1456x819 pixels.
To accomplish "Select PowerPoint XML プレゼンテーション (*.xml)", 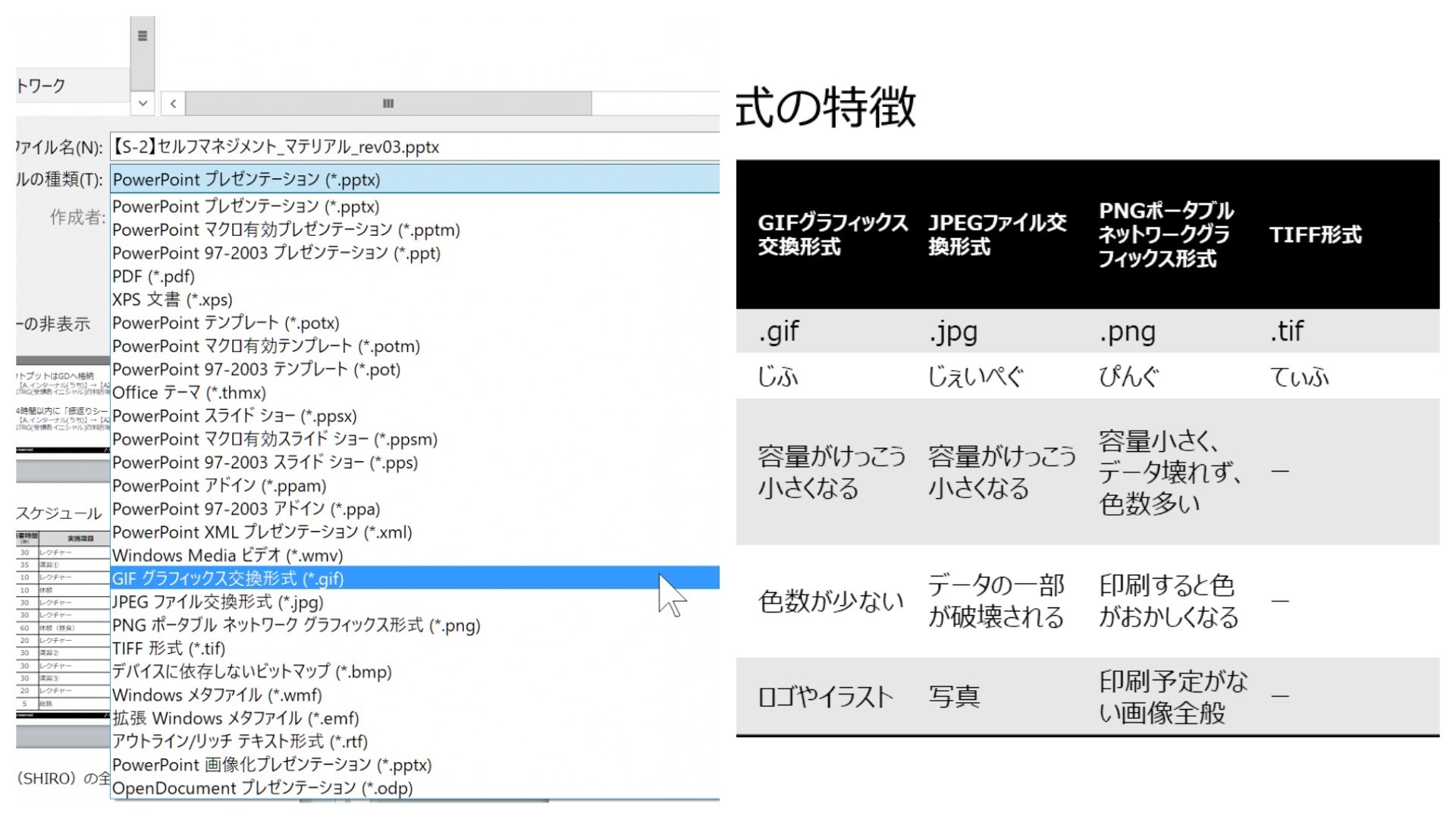I will click(x=415, y=532).
